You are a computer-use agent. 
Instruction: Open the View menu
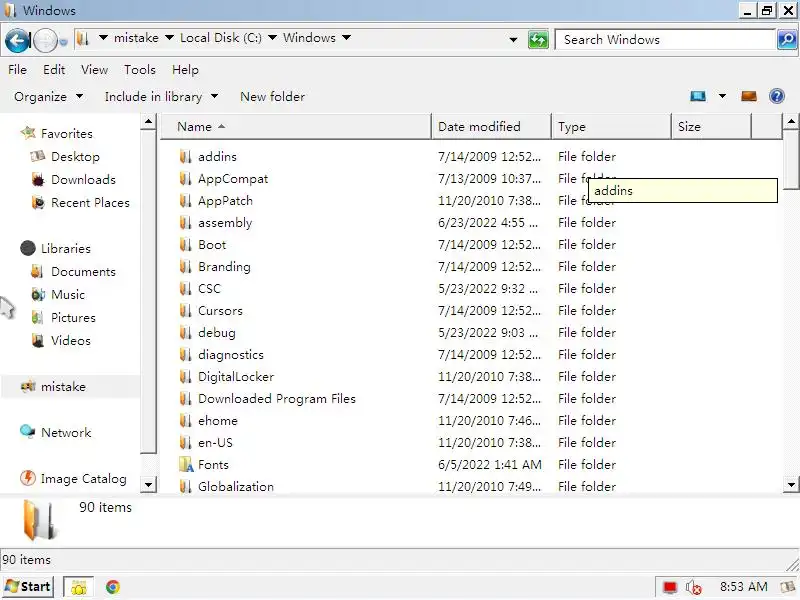pyautogui.click(x=94, y=69)
